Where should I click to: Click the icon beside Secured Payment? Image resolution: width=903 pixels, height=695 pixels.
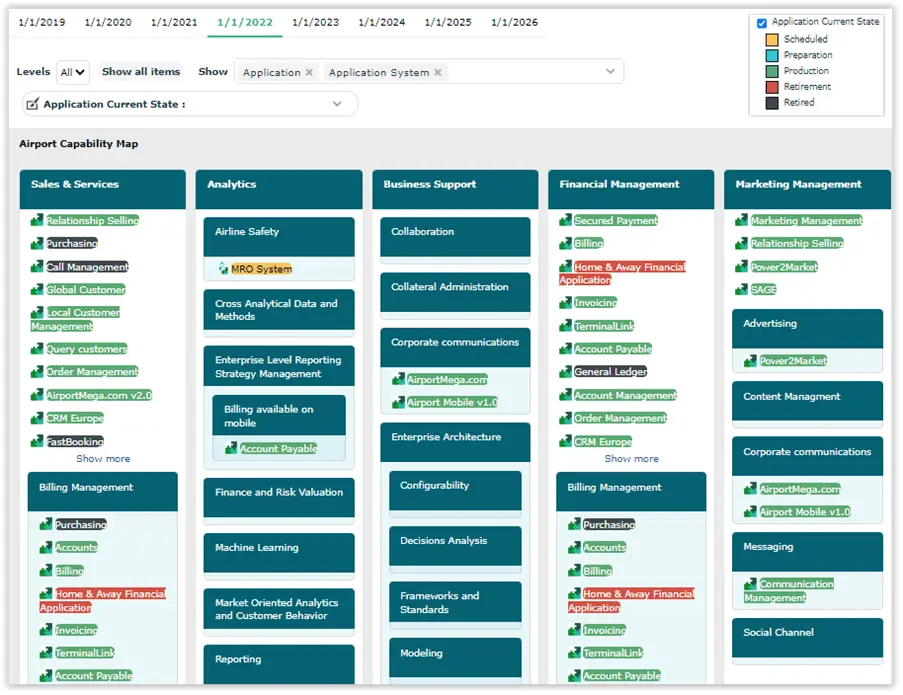pos(566,220)
